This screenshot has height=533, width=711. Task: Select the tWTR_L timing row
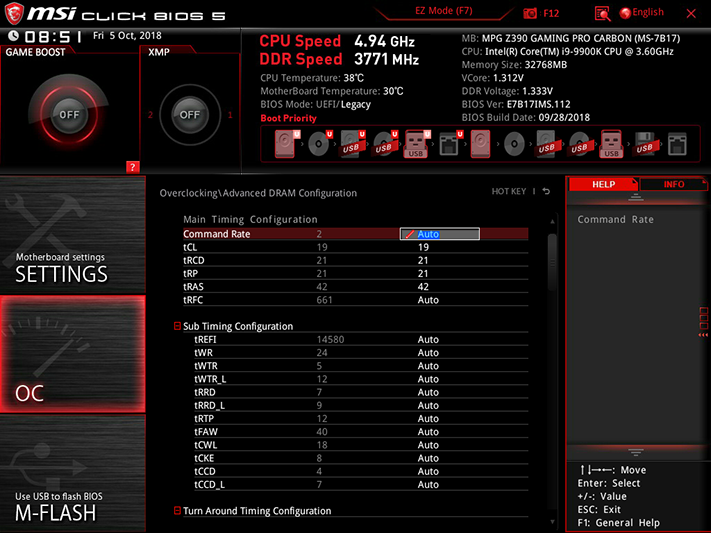click(x=361, y=379)
